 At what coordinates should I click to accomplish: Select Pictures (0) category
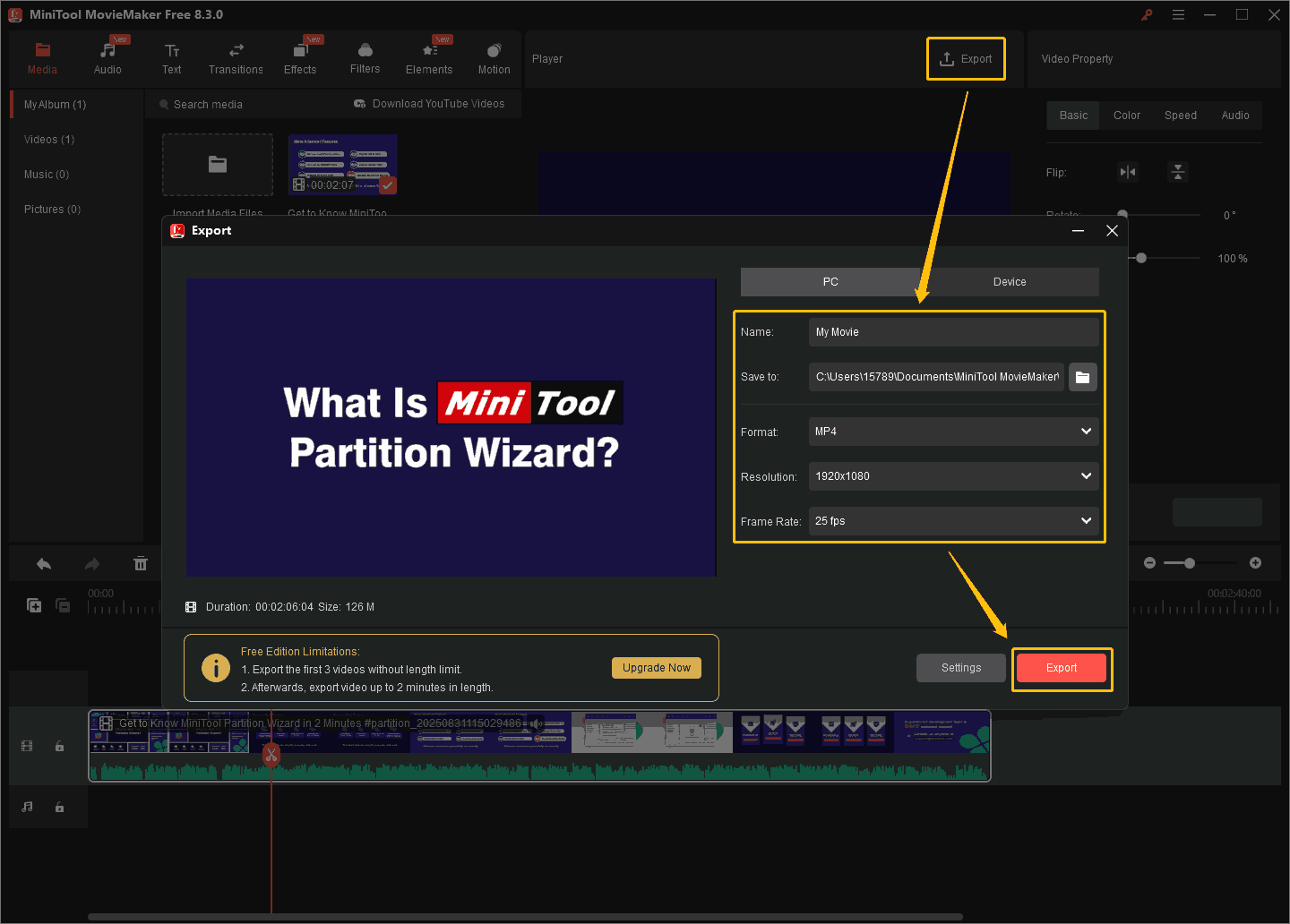tap(52, 210)
